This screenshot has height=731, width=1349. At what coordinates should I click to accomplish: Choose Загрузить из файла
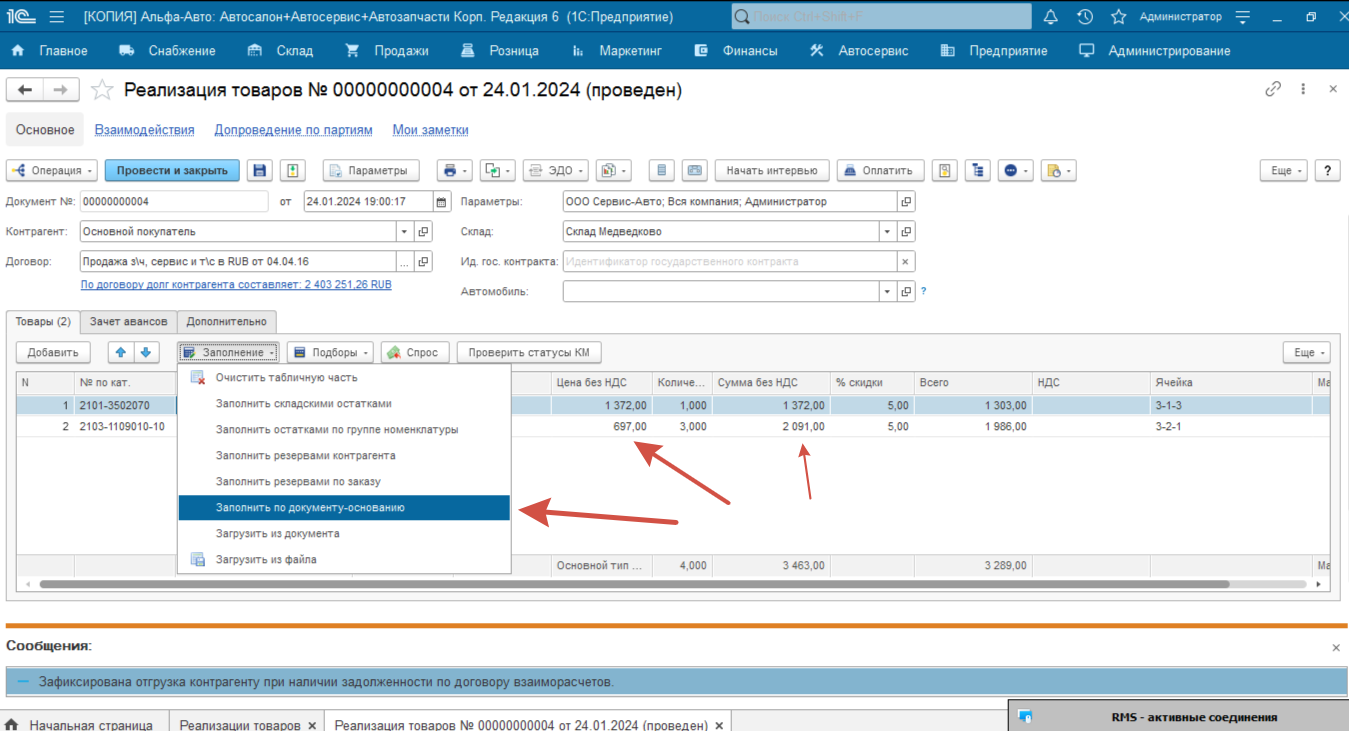pyautogui.click(x=344, y=560)
